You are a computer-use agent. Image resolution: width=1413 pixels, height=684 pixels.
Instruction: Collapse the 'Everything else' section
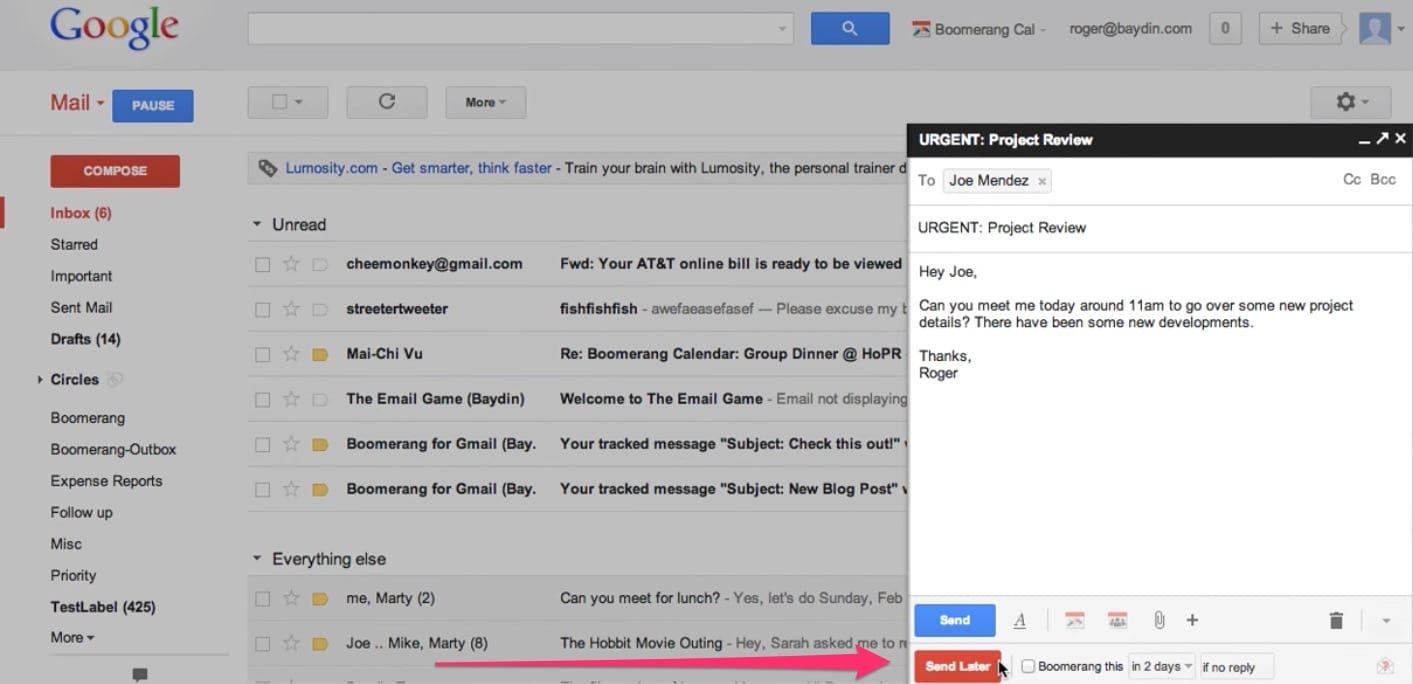(257, 559)
